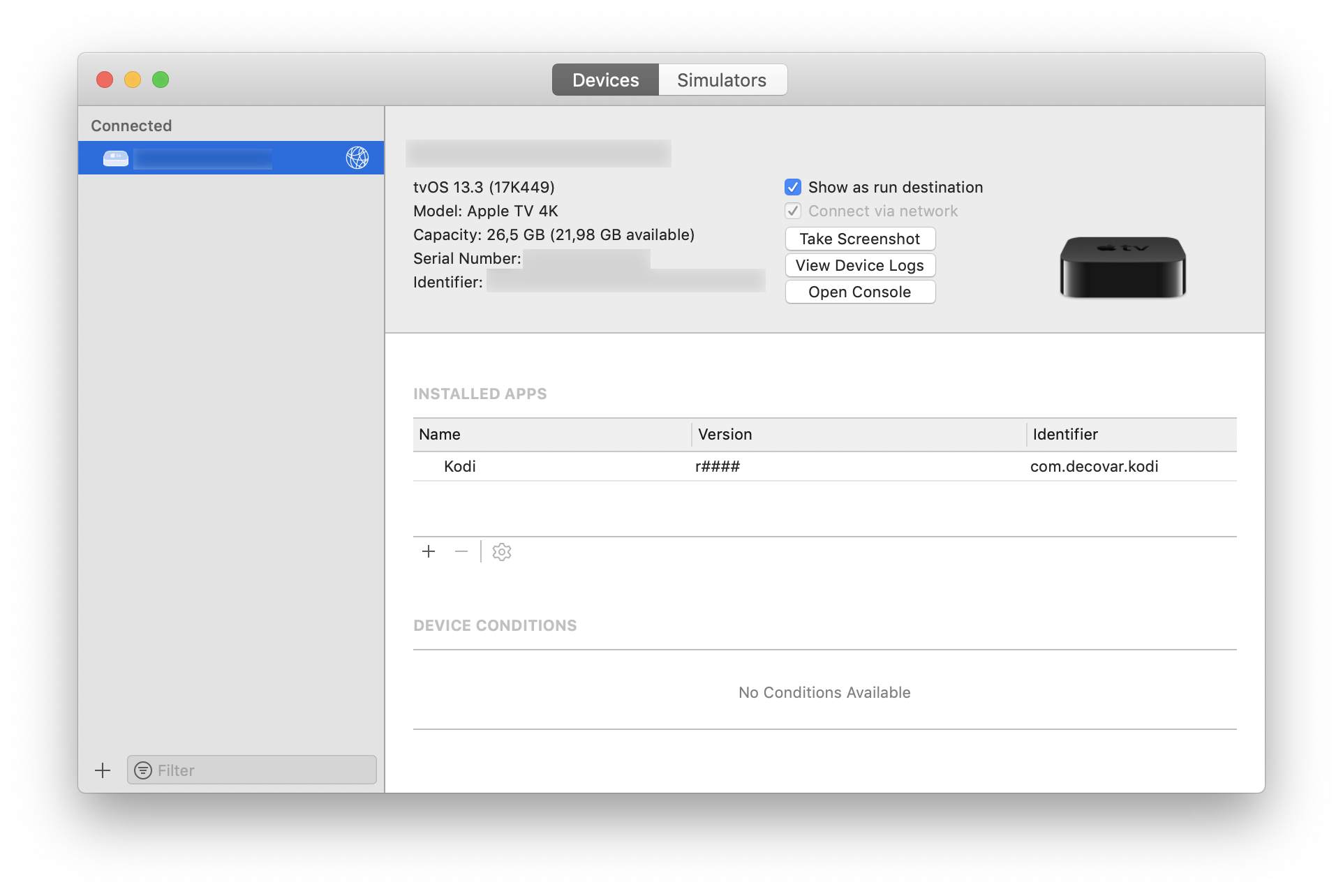Click the Add device button (+) in sidebar
The image size is (1343, 896).
[x=102, y=770]
